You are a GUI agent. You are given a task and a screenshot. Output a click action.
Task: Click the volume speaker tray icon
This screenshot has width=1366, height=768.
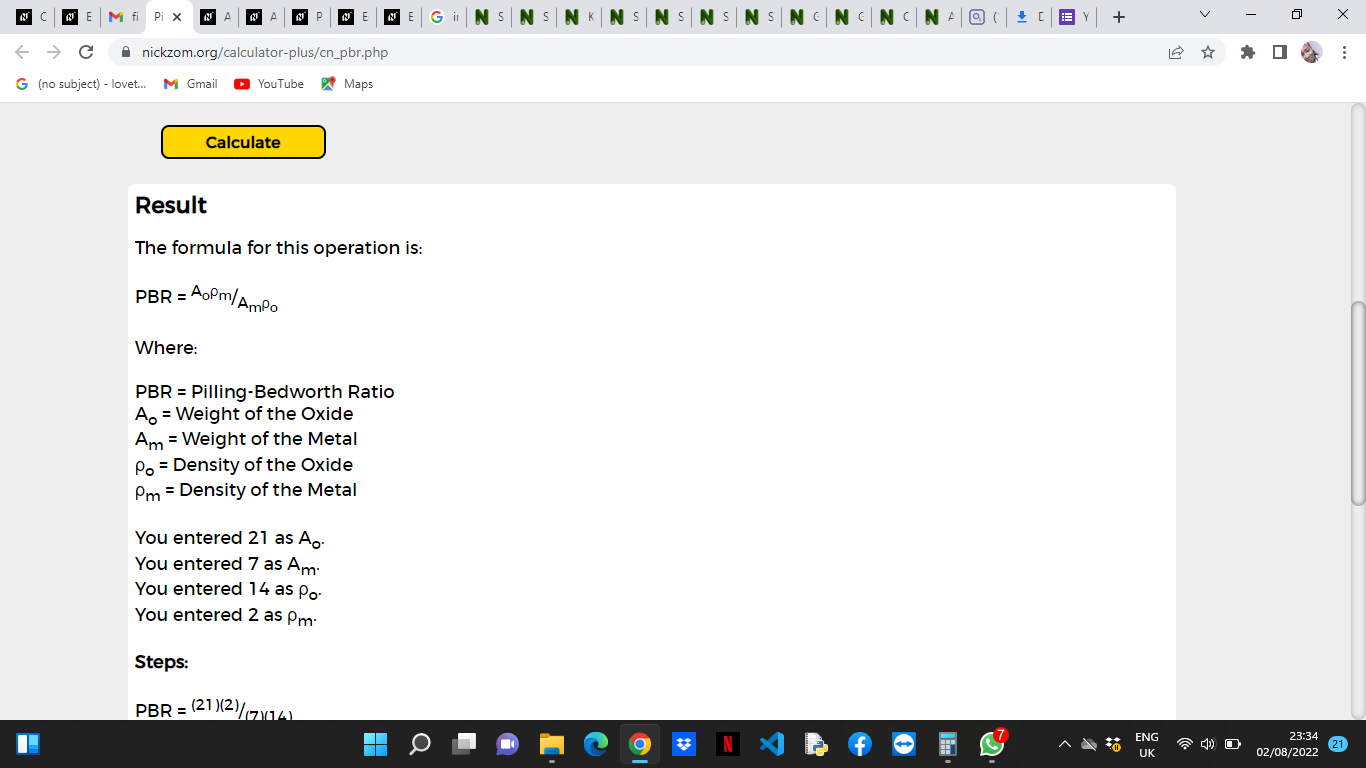coord(1208,744)
